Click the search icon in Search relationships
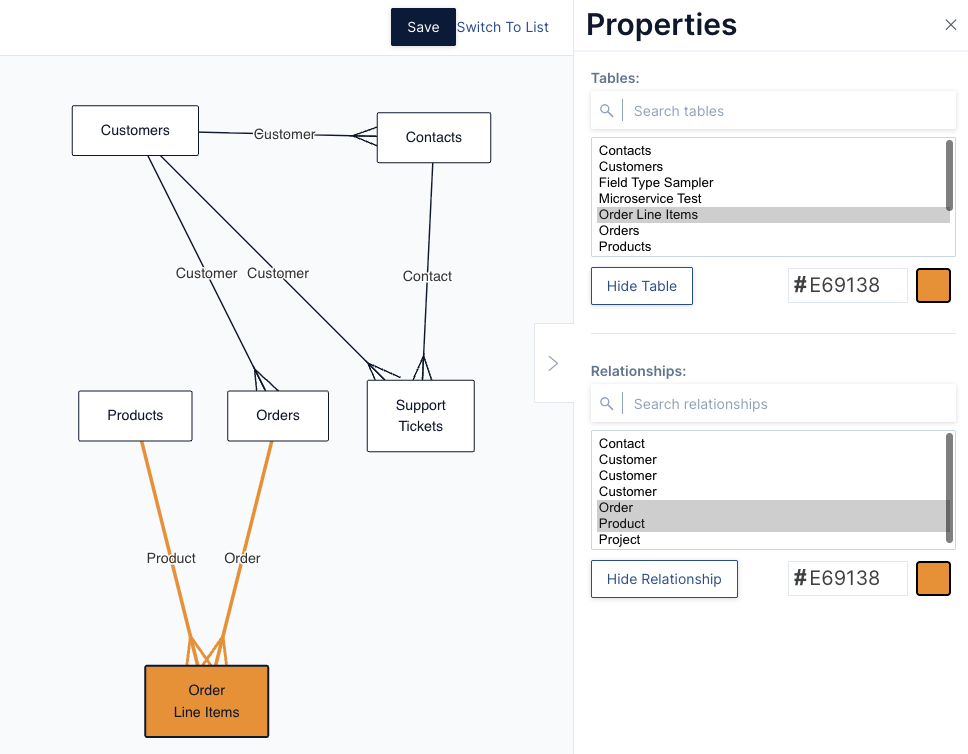 point(606,404)
